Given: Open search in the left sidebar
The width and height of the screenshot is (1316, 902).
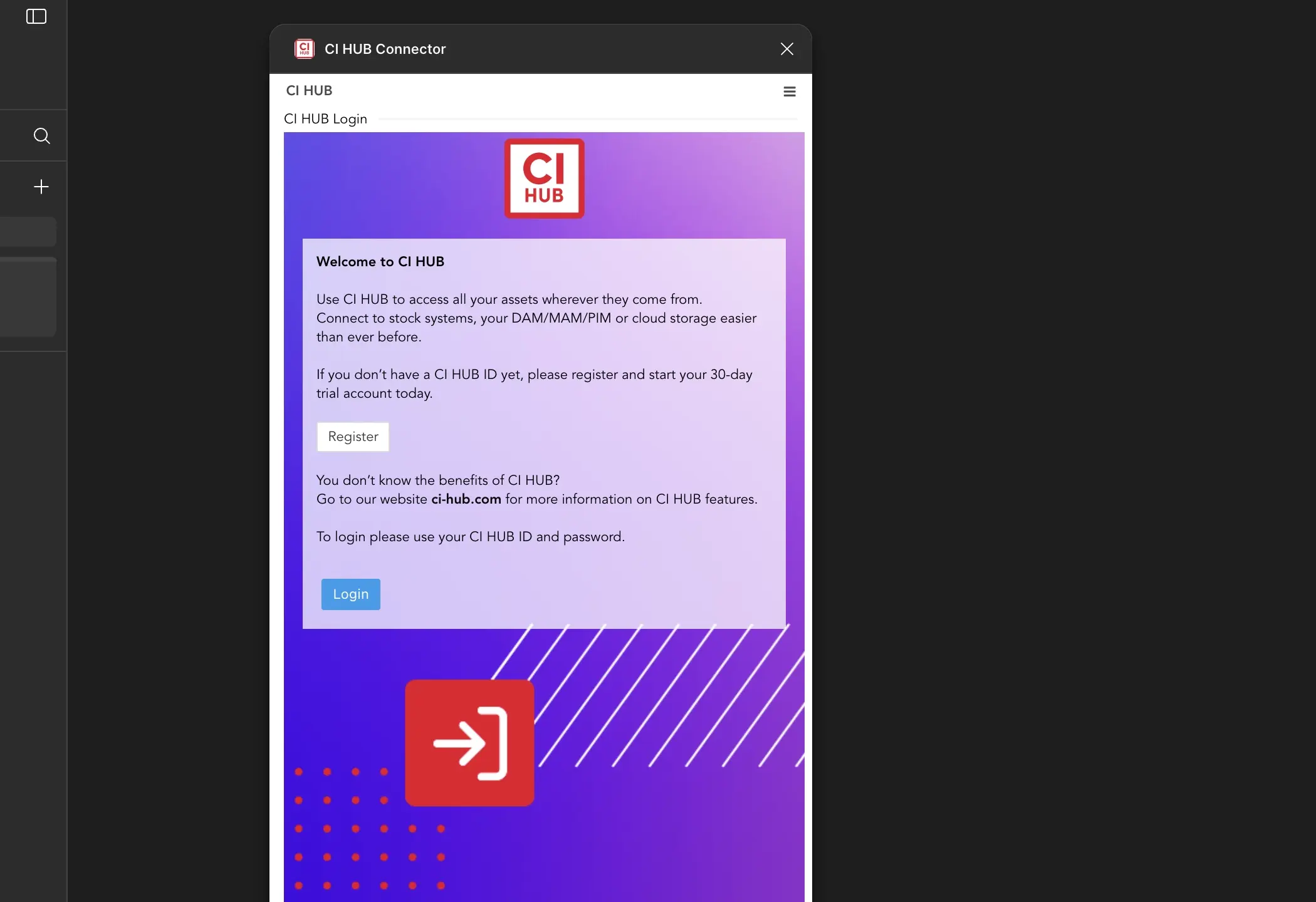Looking at the screenshot, I should [x=41, y=136].
